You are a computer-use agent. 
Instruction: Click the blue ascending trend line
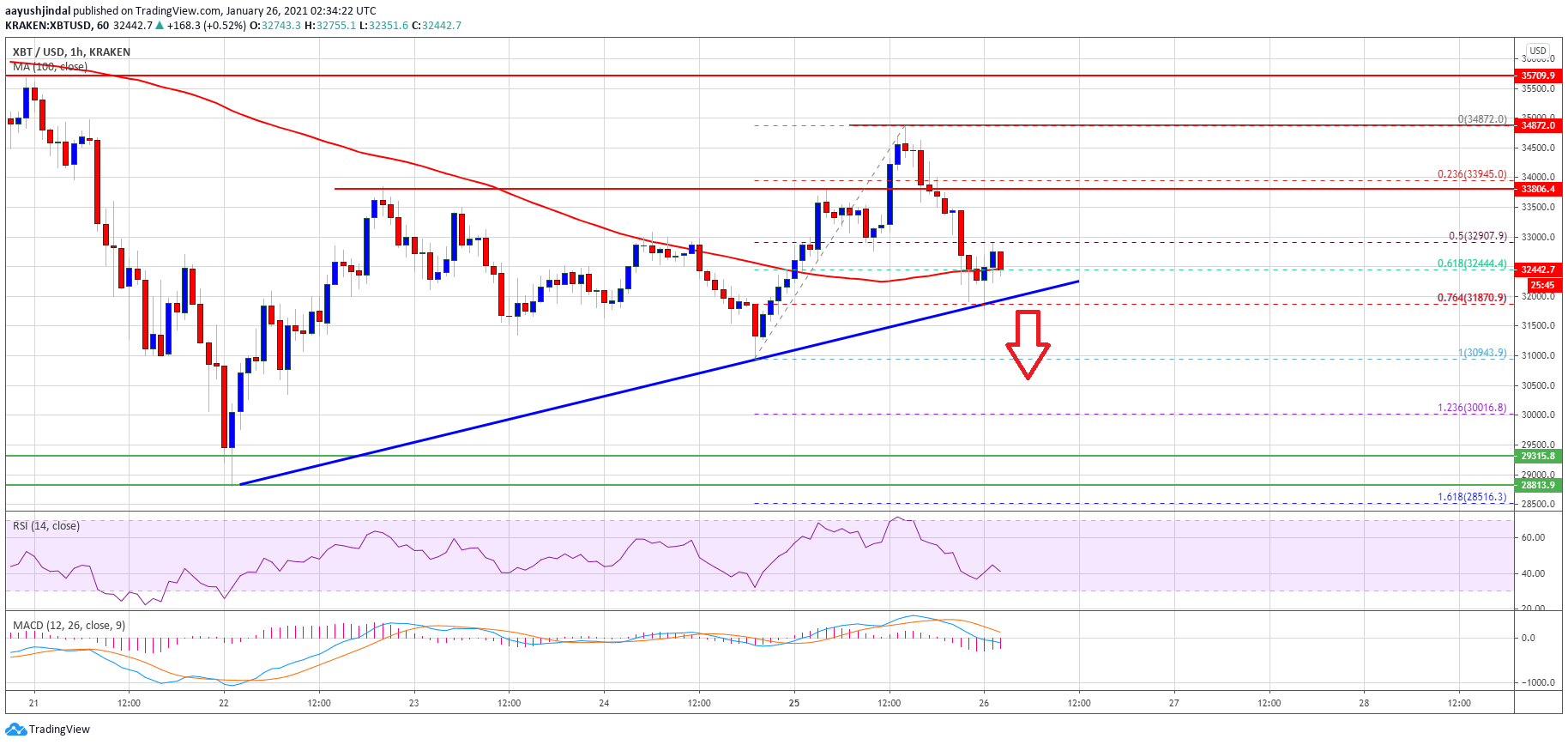659,383
